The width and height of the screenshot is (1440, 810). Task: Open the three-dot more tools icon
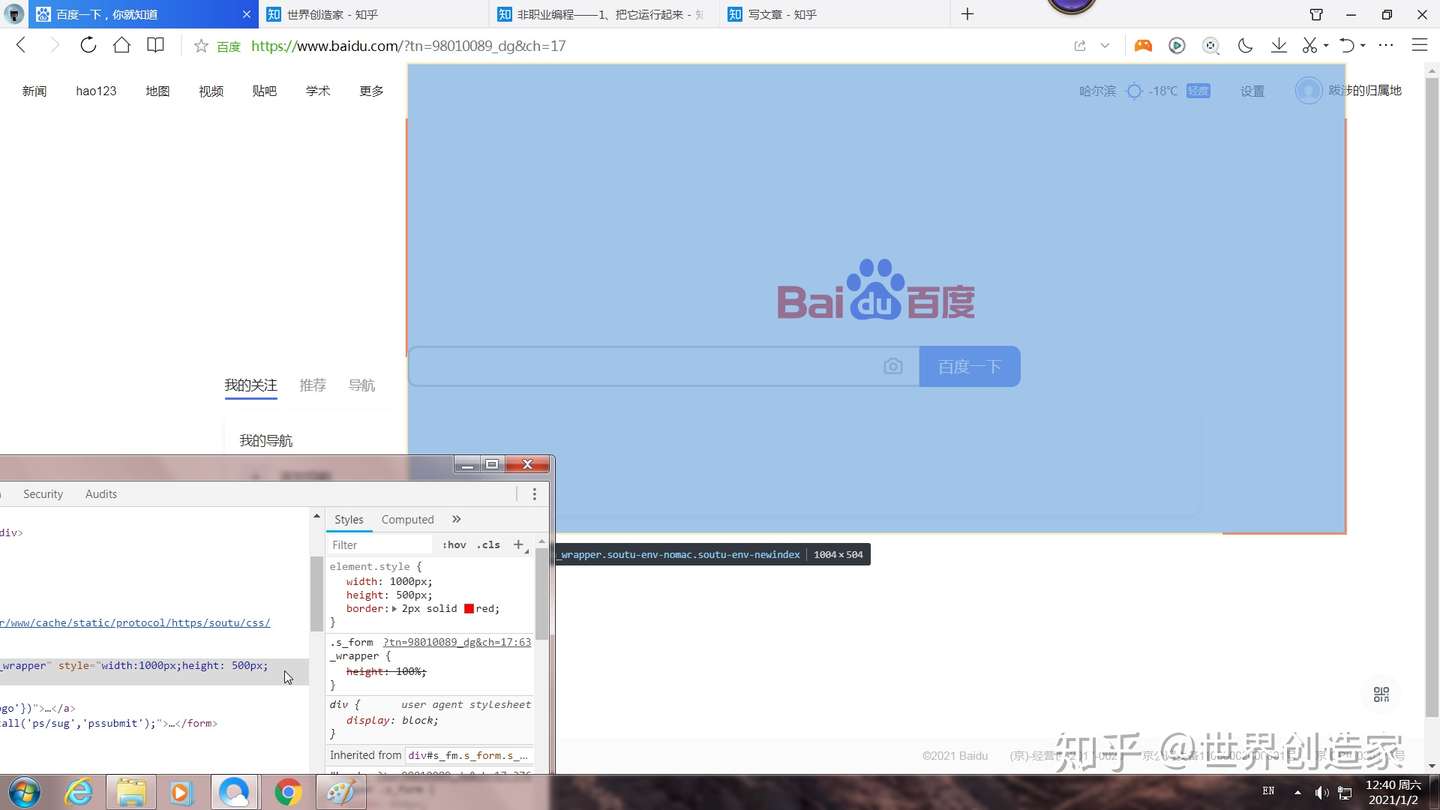point(1386,45)
